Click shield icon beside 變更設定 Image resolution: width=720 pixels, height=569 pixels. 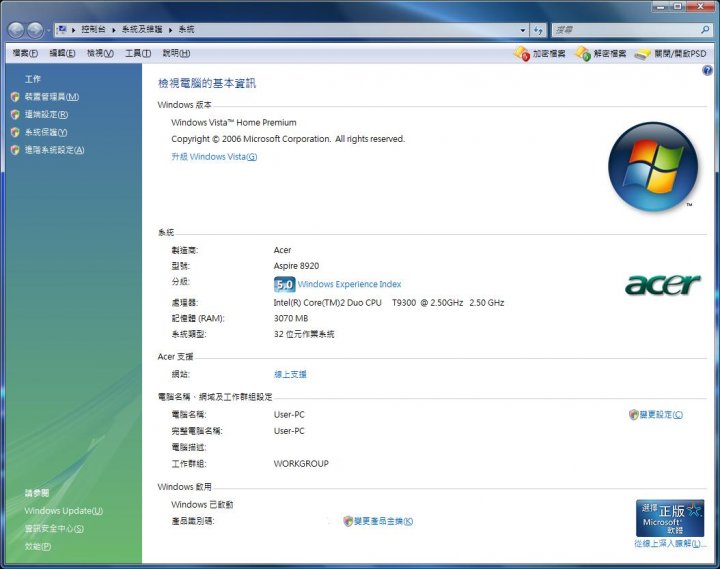coord(634,415)
